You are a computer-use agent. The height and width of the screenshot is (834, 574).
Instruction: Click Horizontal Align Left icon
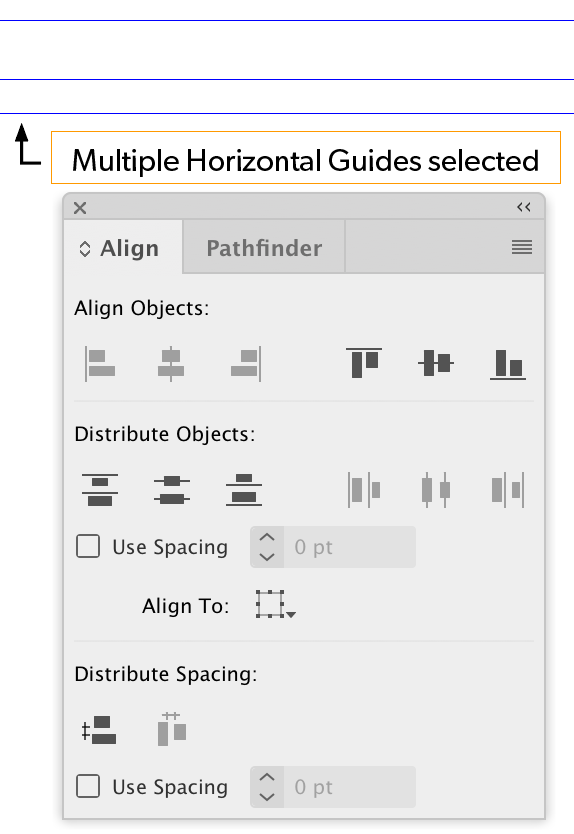click(101, 364)
